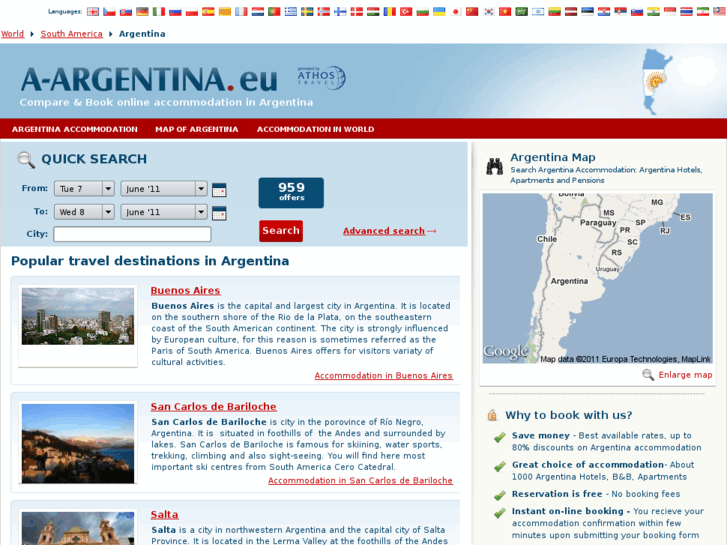Pick the Danish flag language

pos(357,12)
